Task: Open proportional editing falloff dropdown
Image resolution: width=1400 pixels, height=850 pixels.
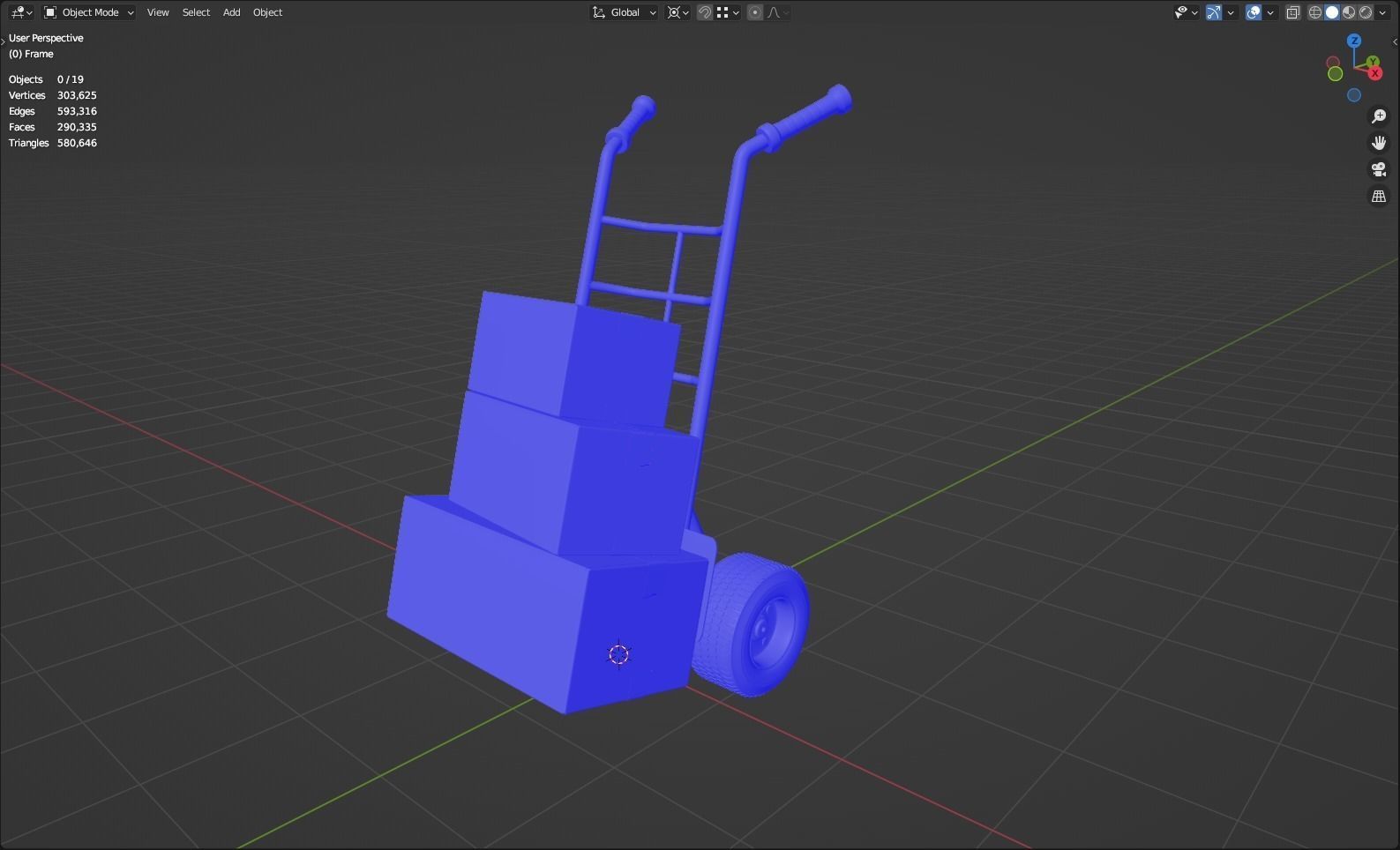Action: [777, 12]
